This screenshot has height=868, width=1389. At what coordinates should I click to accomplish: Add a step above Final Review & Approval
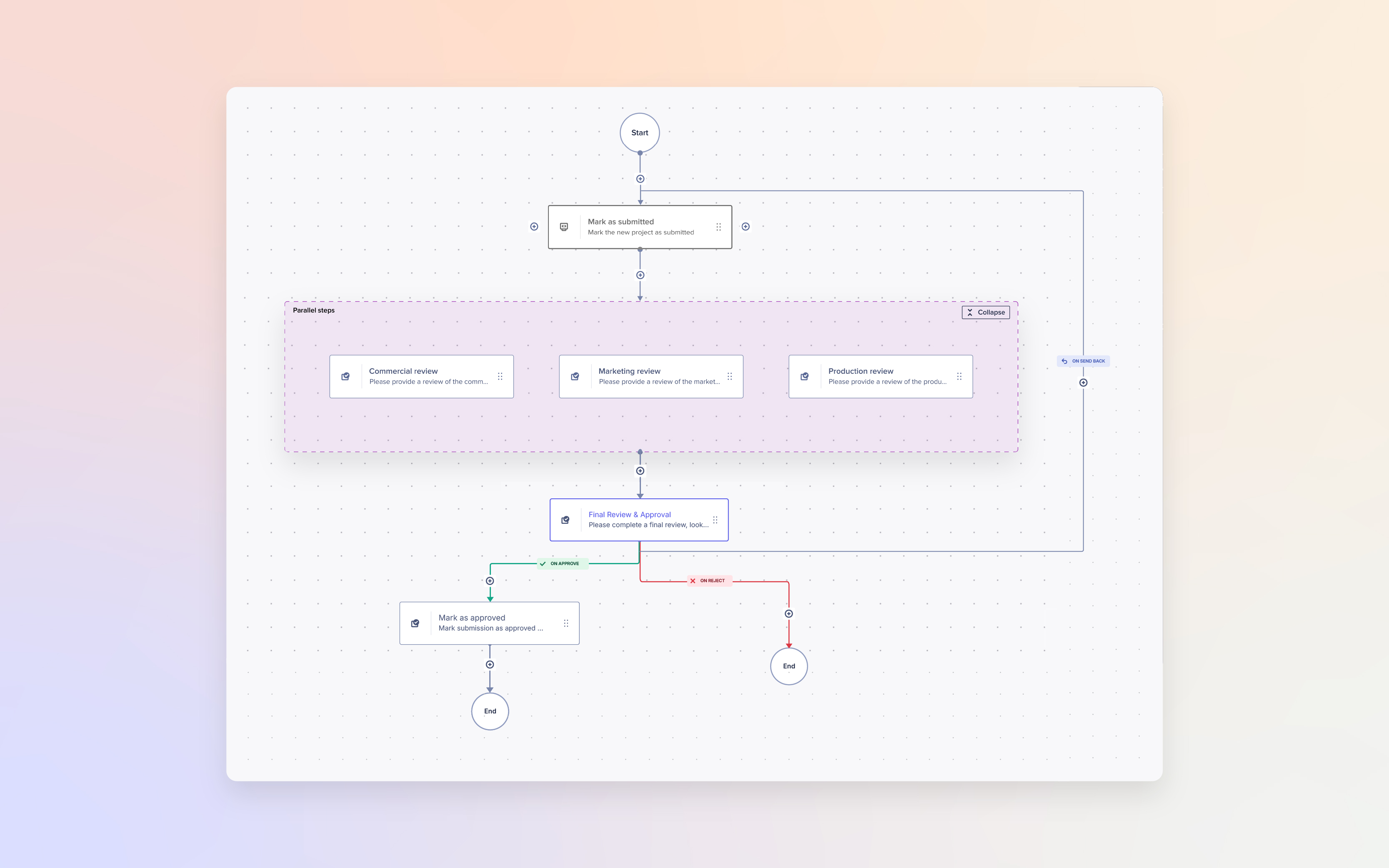click(639, 471)
